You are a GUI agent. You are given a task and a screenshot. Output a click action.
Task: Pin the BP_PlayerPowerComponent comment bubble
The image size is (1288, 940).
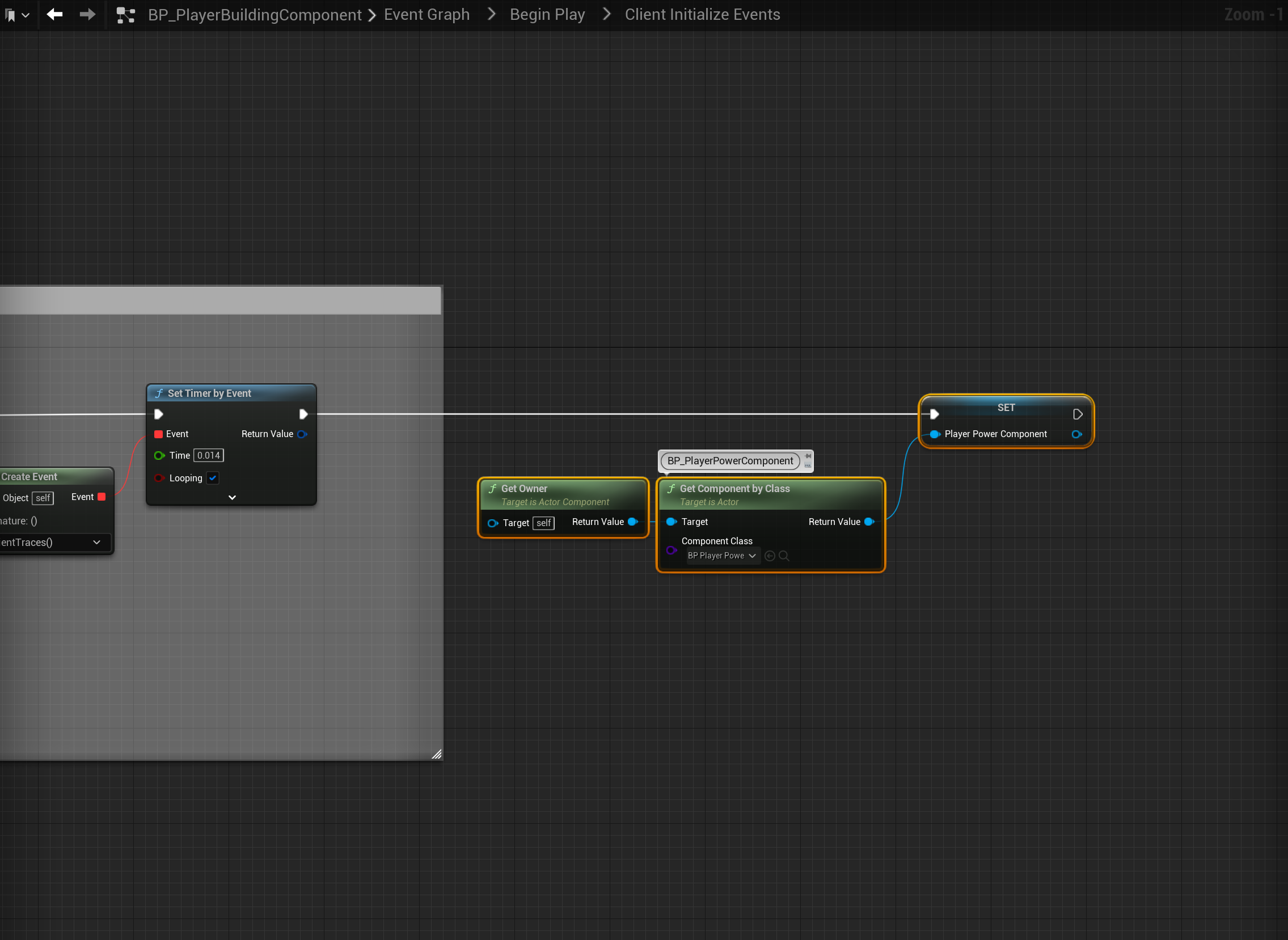coord(808,456)
